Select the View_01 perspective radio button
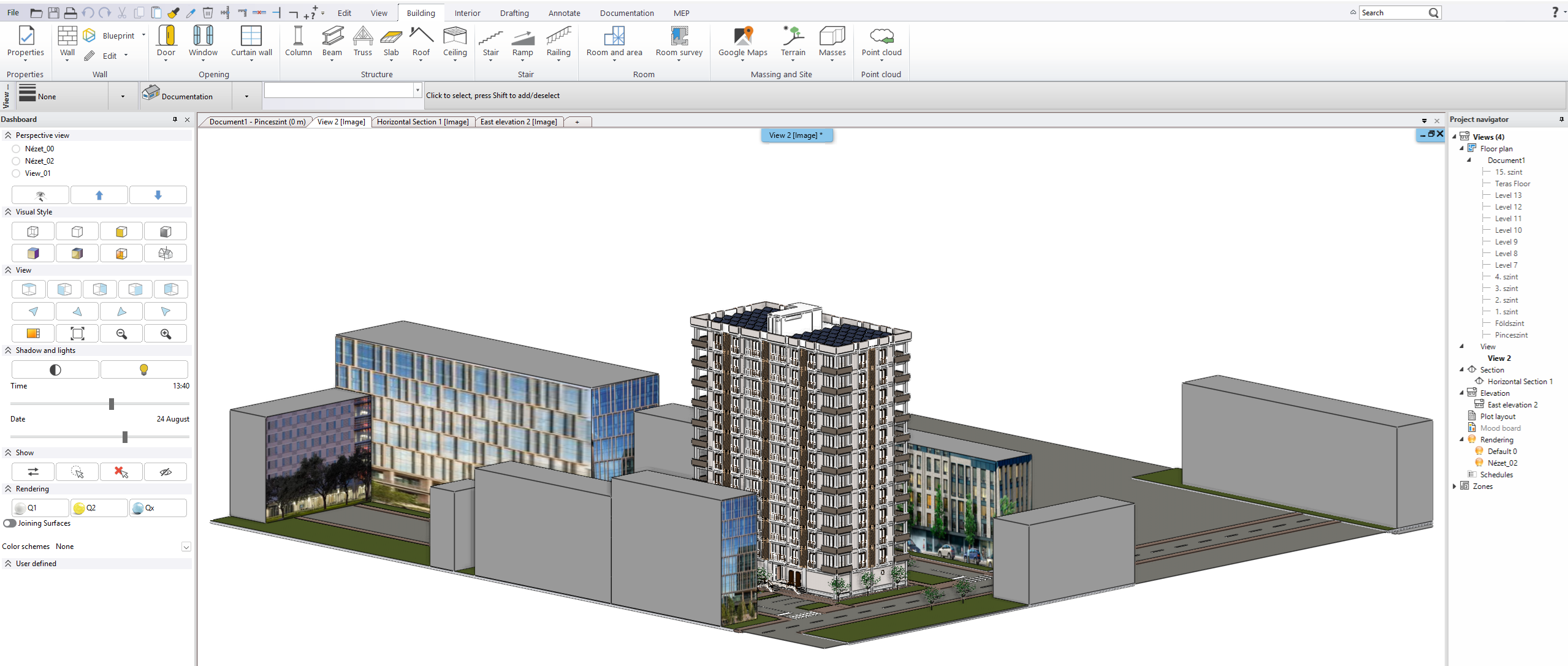This screenshot has height=666, width=1568. [x=17, y=173]
